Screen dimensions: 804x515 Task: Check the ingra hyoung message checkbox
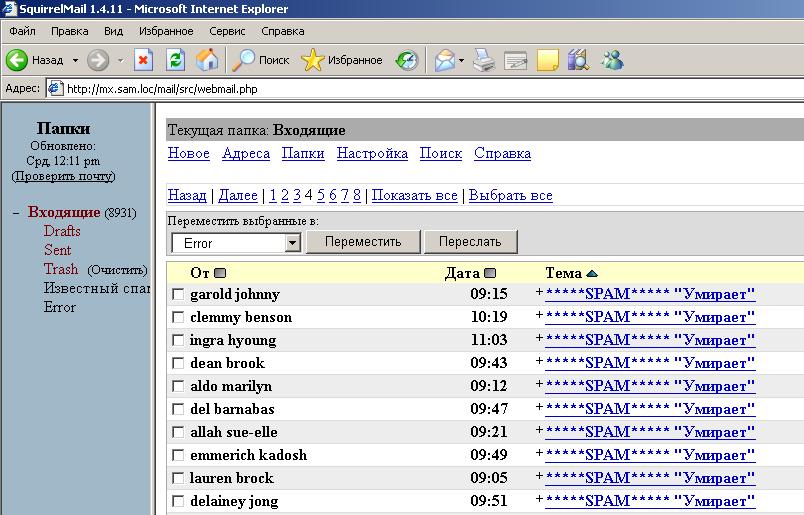178,340
